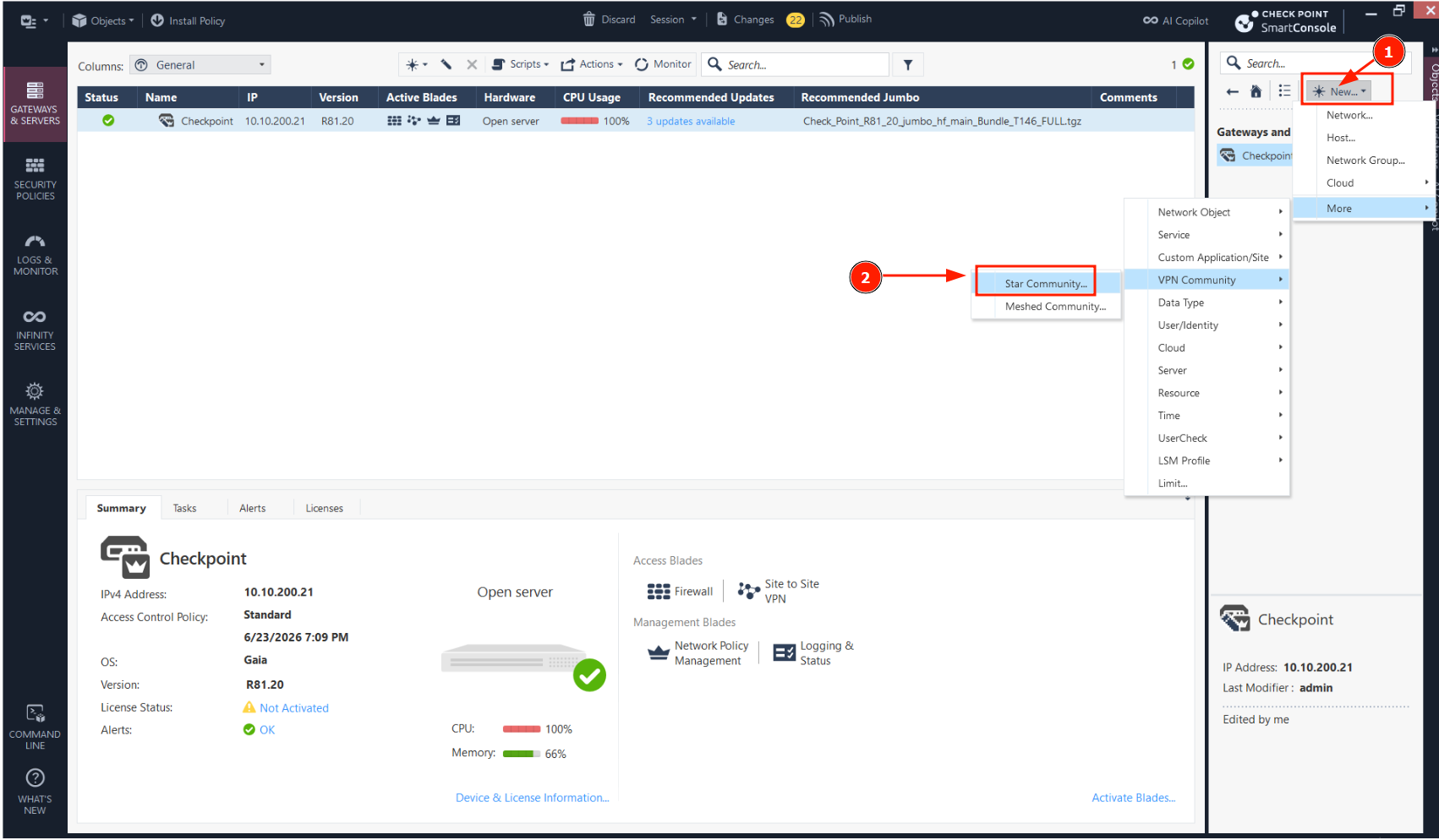This screenshot has width=1439, height=840.
Task: Click the Logging & Status blade icon
Action: click(785, 652)
